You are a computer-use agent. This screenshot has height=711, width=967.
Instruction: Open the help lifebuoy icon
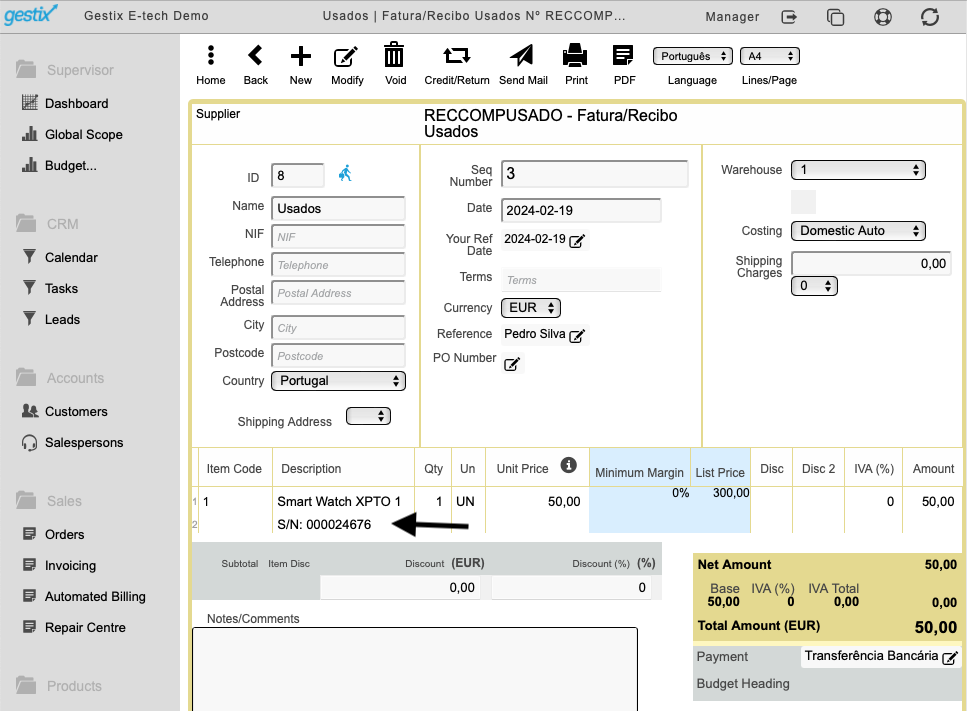click(x=883, y=17)
